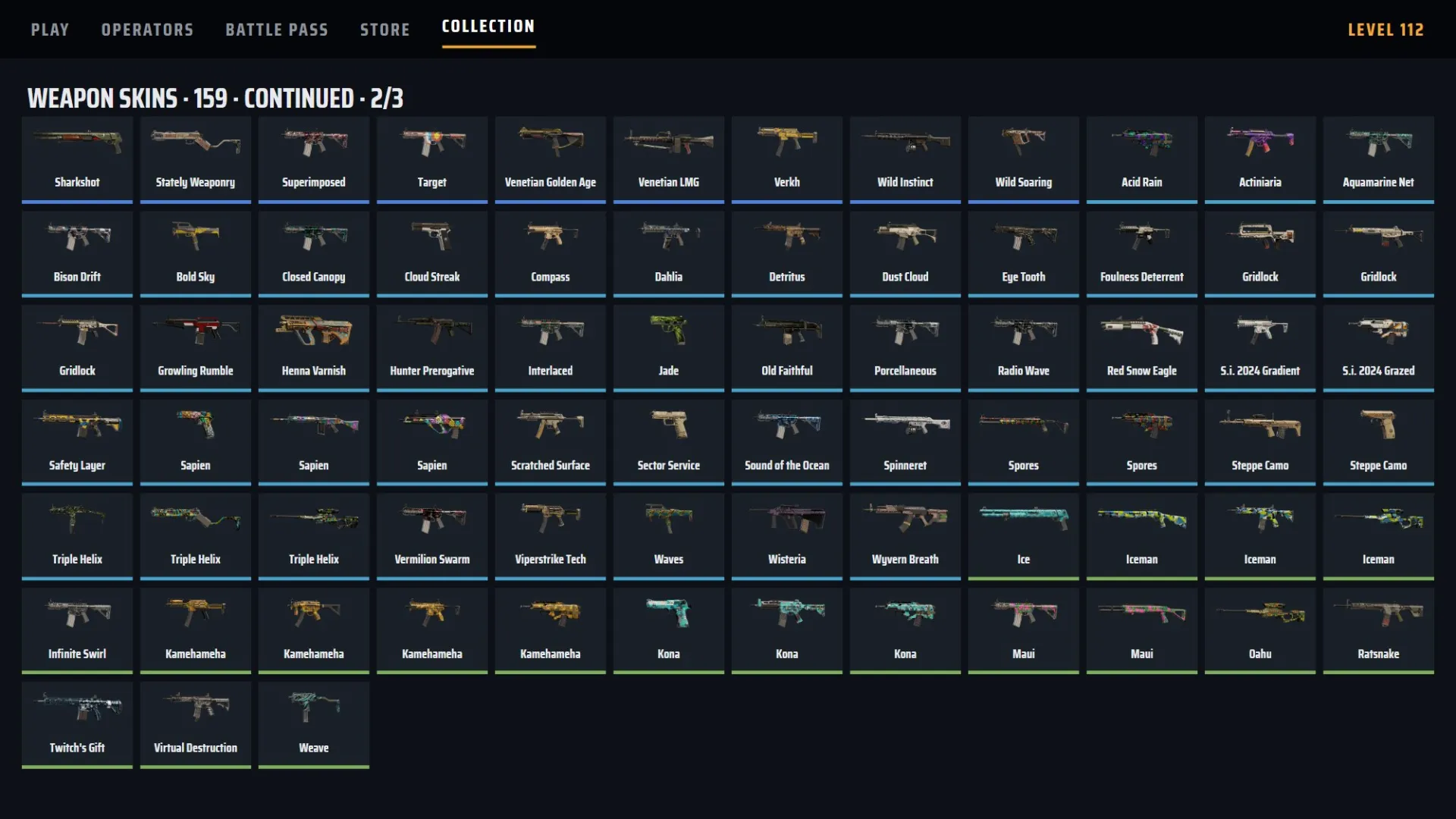Click the Weave skin tile
This screenshot has width=1456, height=819.
coord(313,725)
